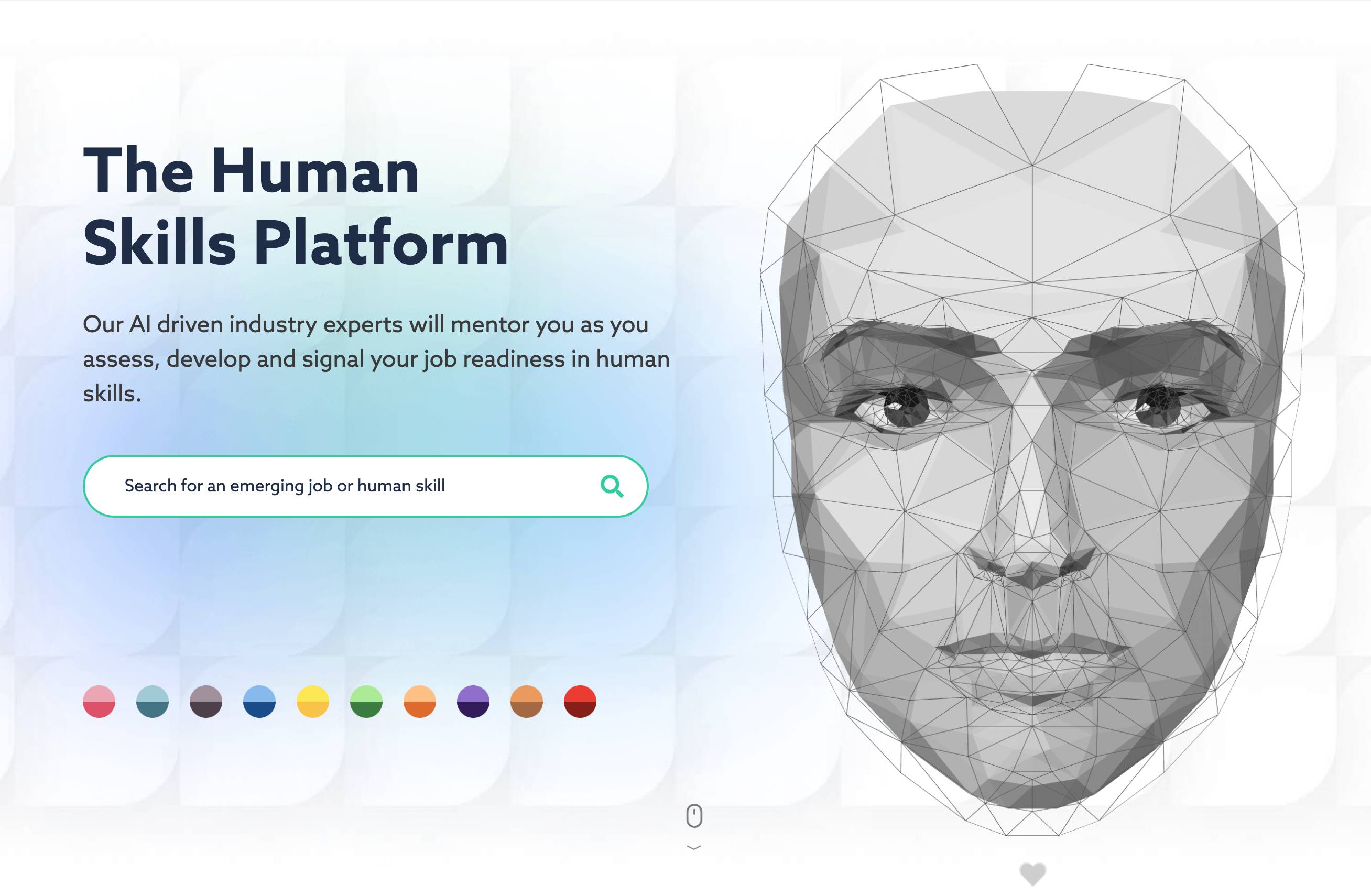Select the green color circle
Viewport: 1371px width, 896px height.
366,702
